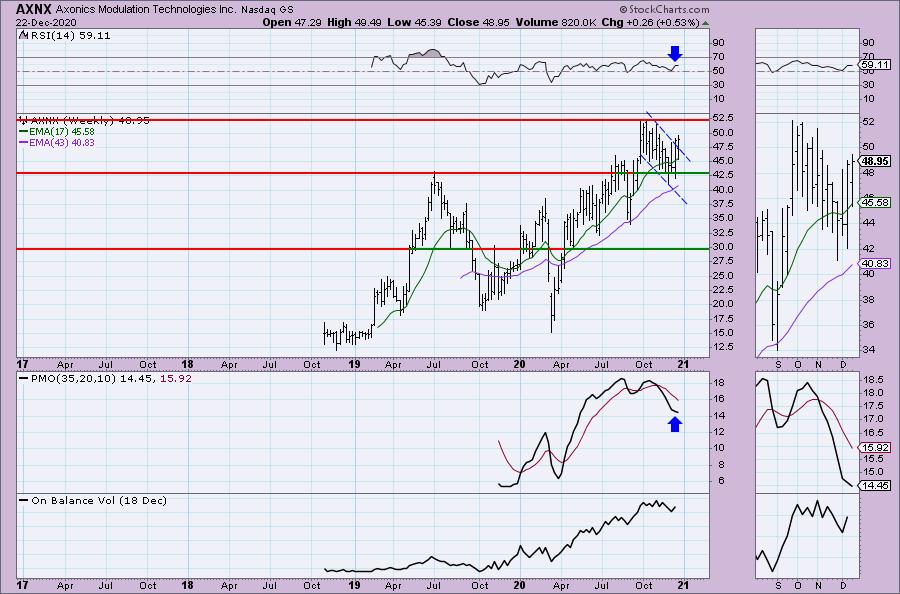900x594 pixels.
Task: Click the PMO(35,20,10) indicator label
Action: (x=105, y=379)
